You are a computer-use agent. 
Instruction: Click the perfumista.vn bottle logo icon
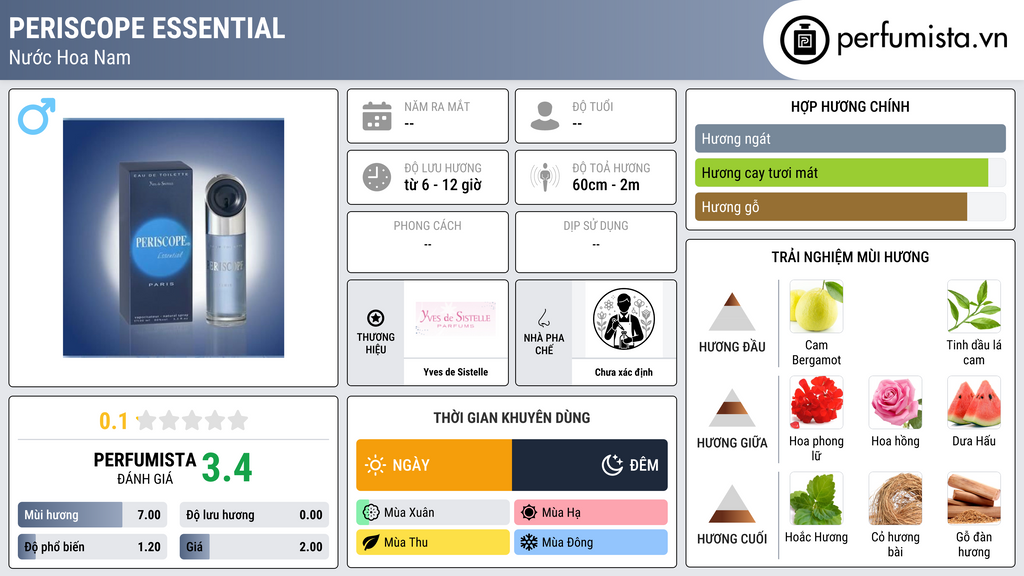[x=804, y=40]
